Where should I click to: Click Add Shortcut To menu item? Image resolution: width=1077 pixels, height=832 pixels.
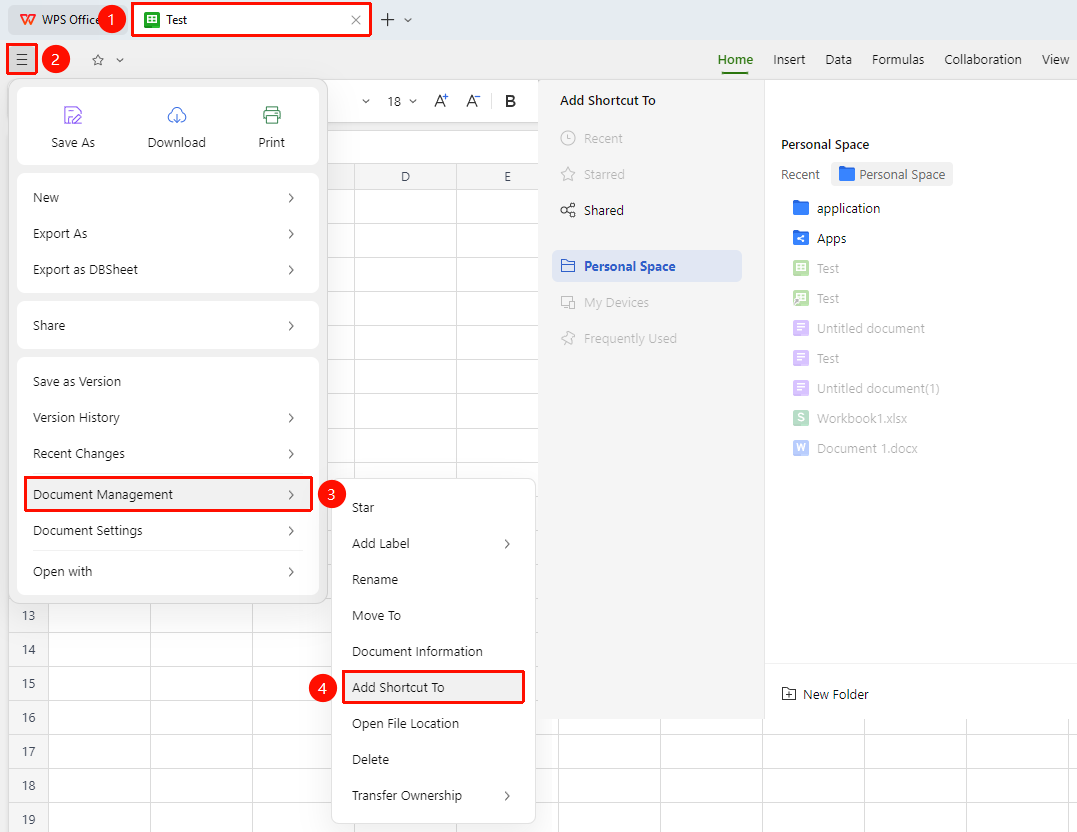433,687
